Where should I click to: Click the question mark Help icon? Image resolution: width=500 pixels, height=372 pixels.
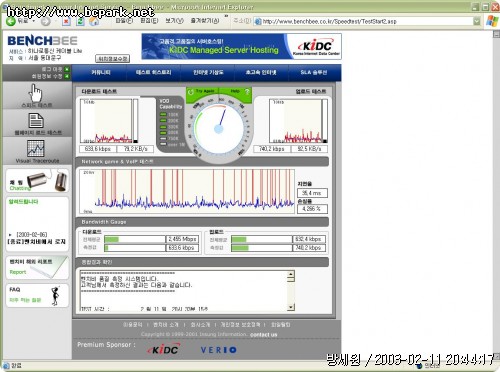247,91
